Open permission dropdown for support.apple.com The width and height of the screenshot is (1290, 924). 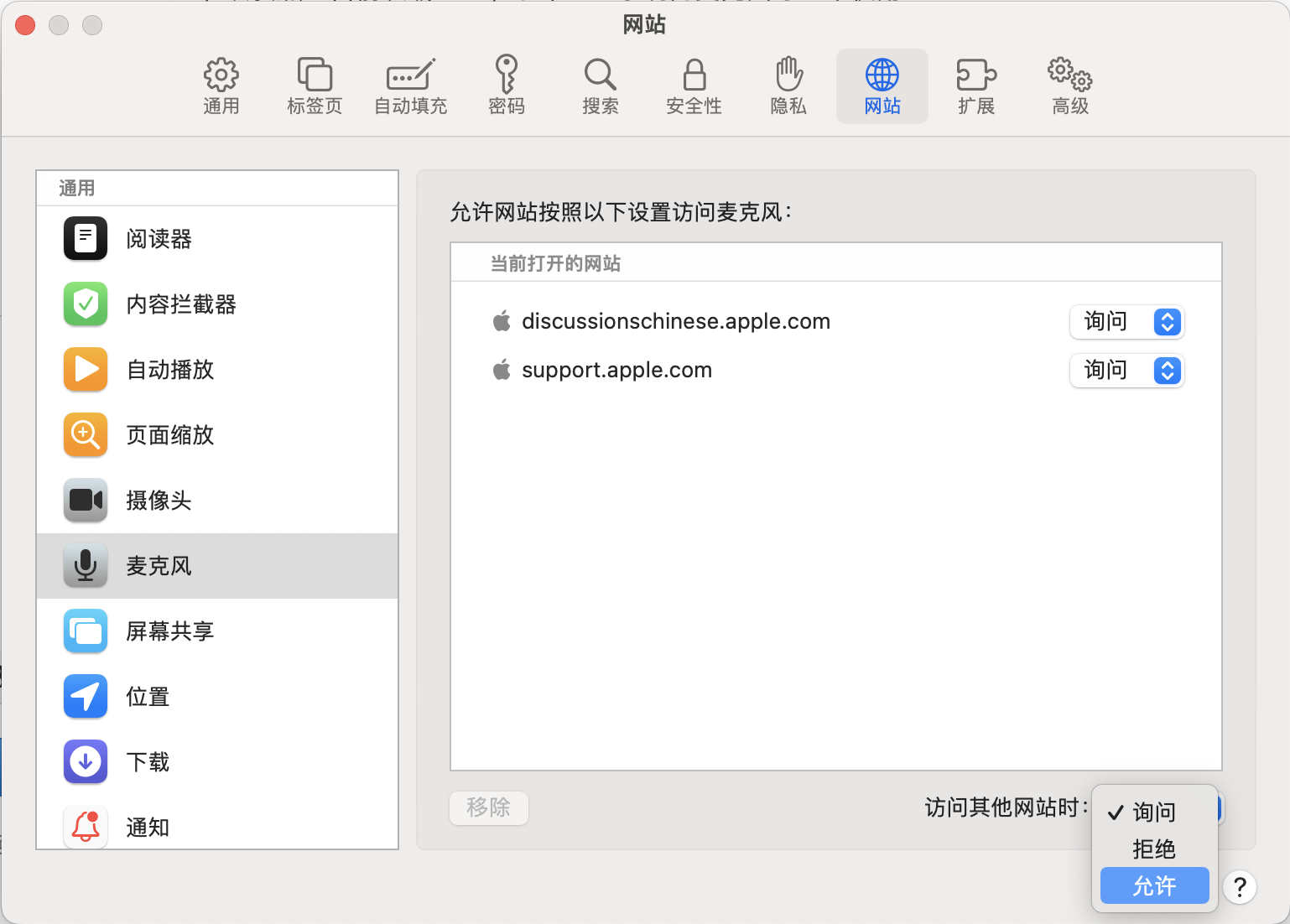[x=1126, y=371]
